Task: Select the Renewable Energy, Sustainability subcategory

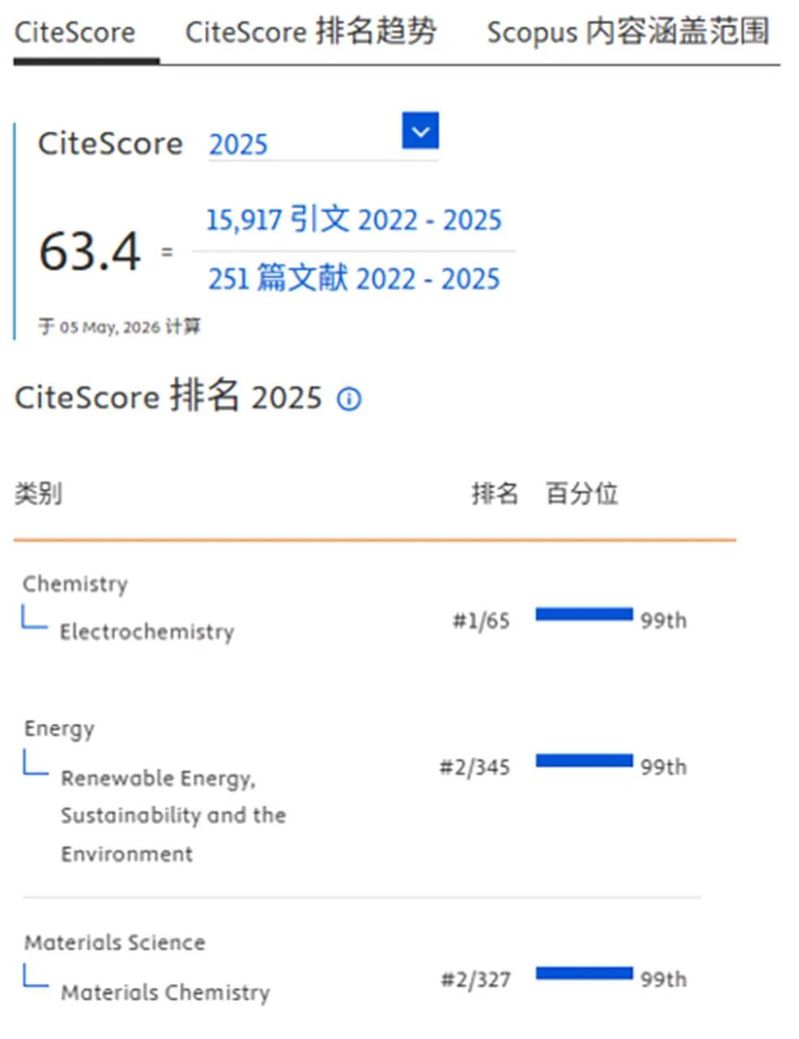Action: (174, 815)
